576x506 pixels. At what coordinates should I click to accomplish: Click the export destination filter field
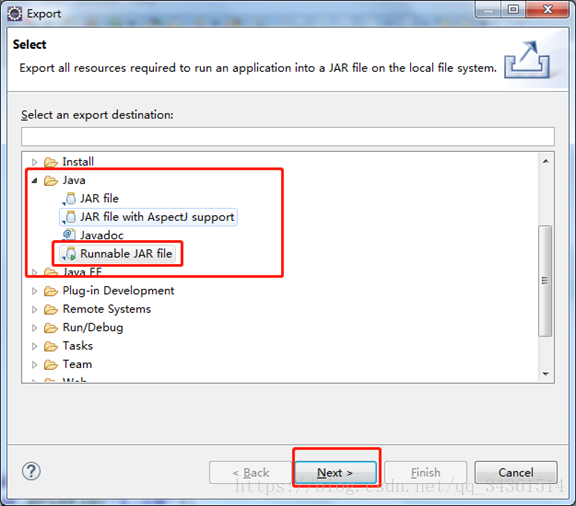pyautogui.click(x=288, y=137)
